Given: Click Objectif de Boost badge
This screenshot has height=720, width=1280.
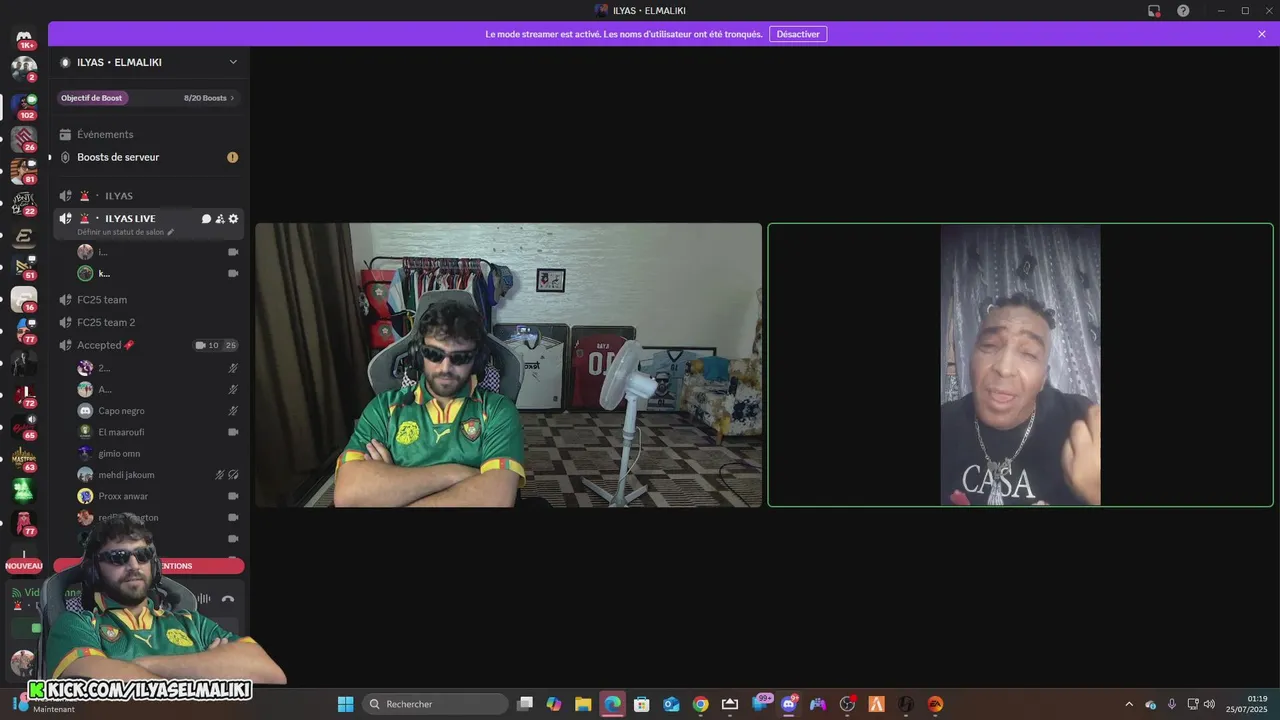Looking at the screenshot, I should pyautogui.click(x=91, y=98).
